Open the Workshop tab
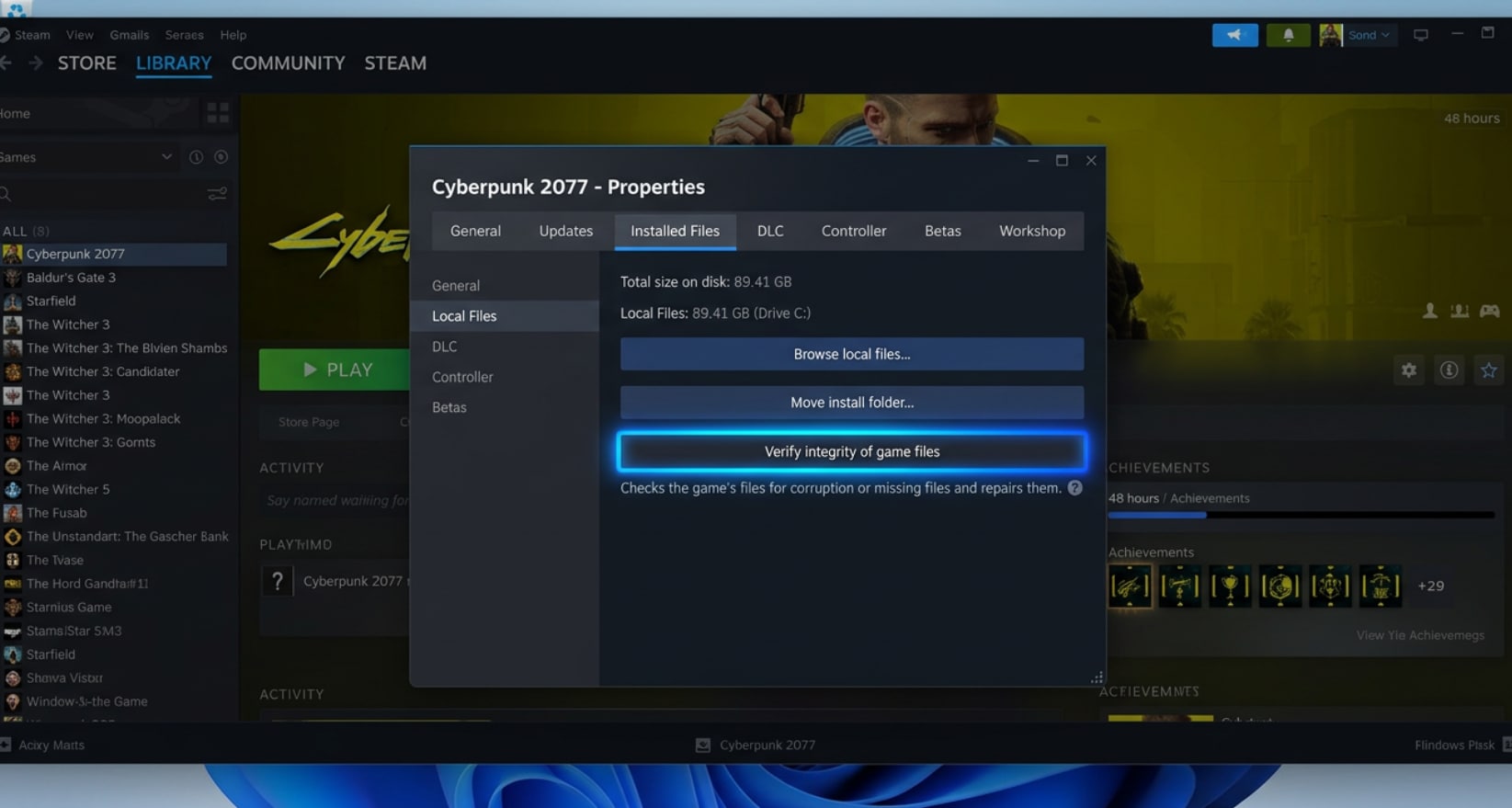Viewport: 1512px width, 808px height. tap(1032, 231)
